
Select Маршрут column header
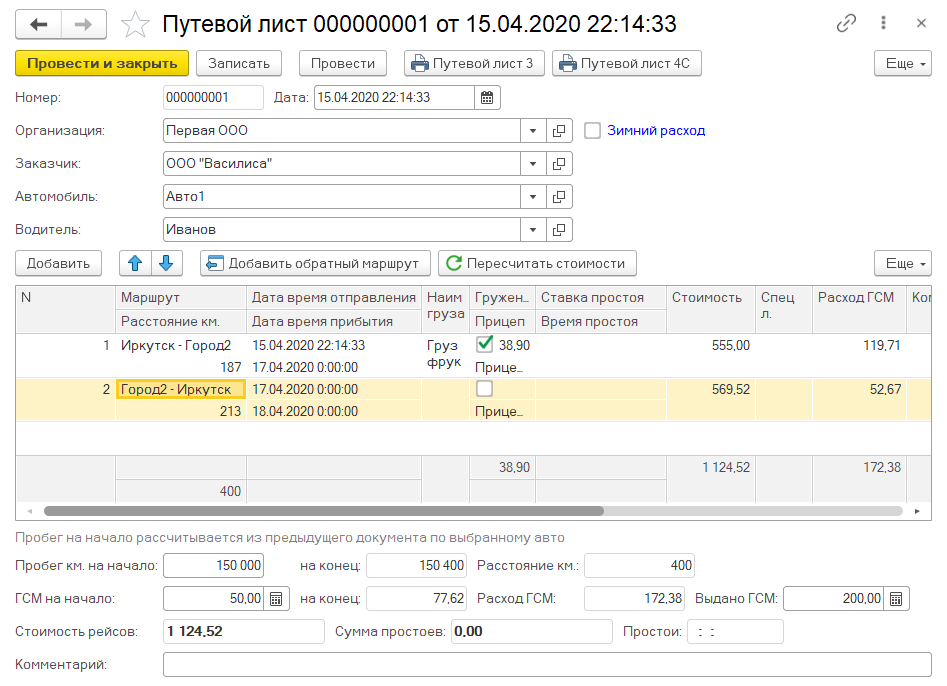(181, 298)
